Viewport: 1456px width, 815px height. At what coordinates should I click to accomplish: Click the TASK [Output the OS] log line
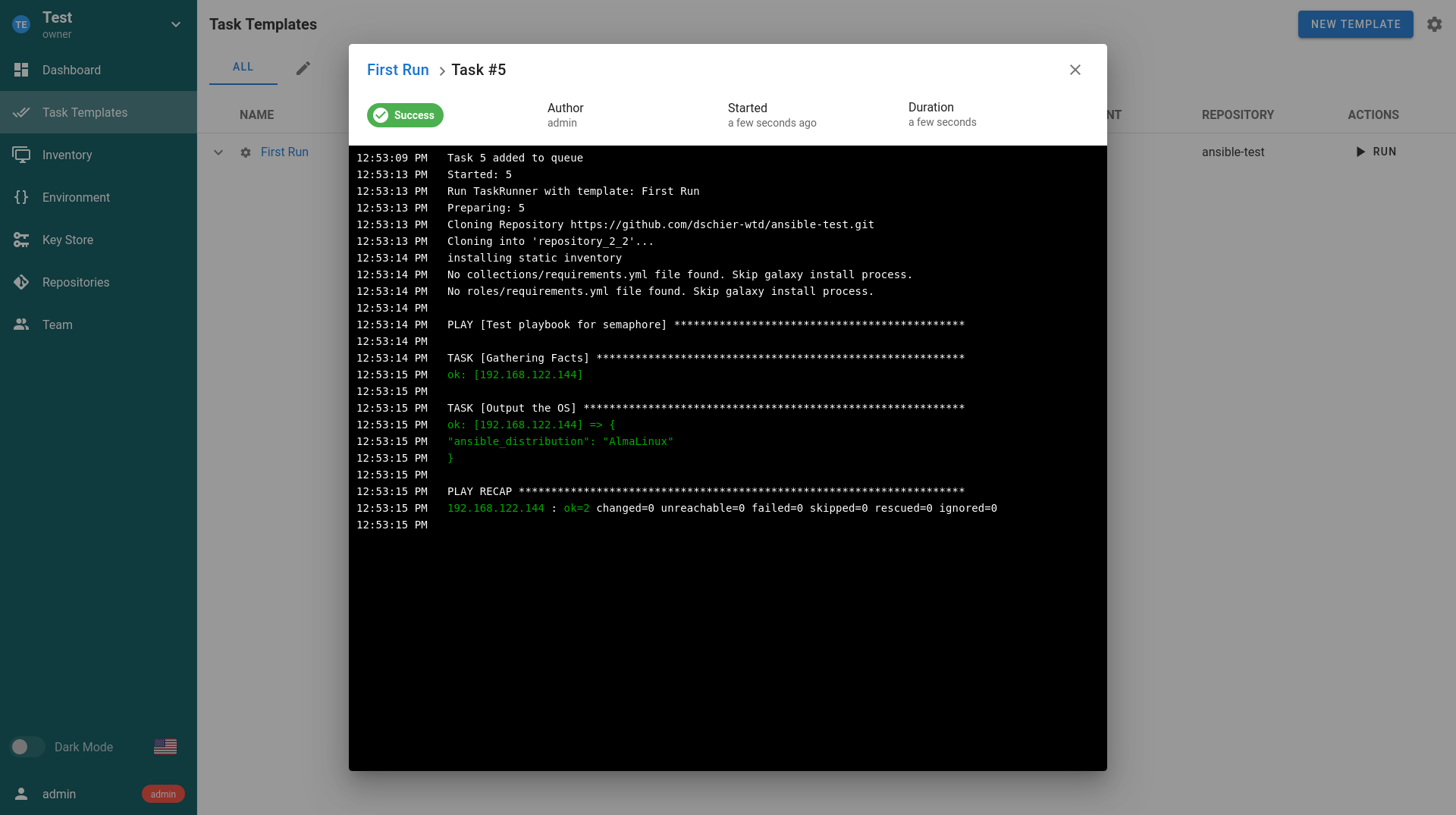pyautogui.click(x=706, y=408)
